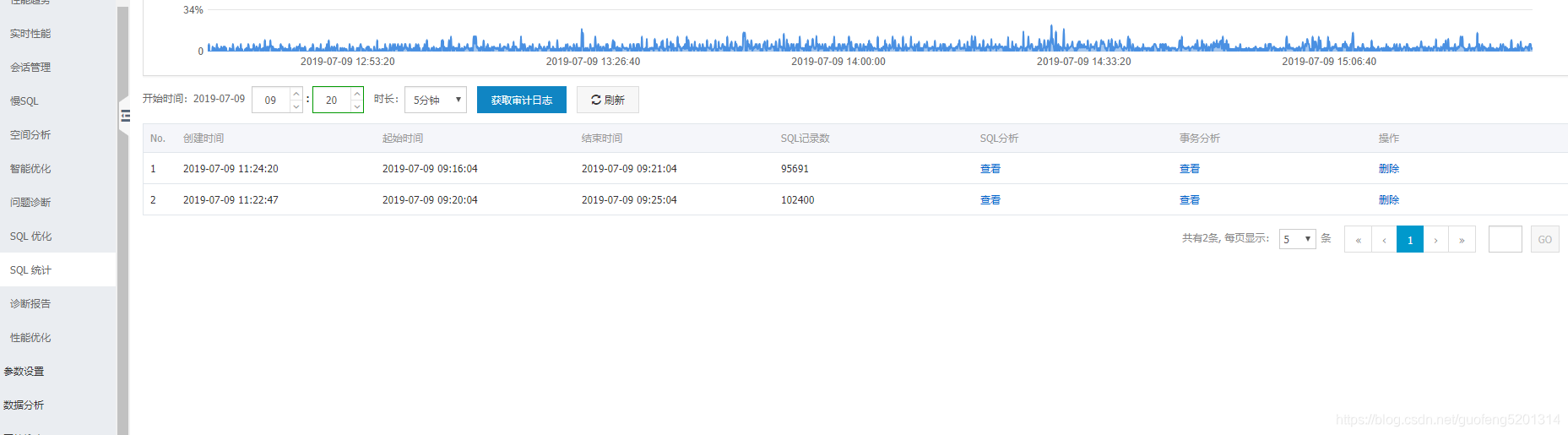Open 实时性能 in the sidebar
The height and width of the screenshot is (435, 1568).
[30, 34]
